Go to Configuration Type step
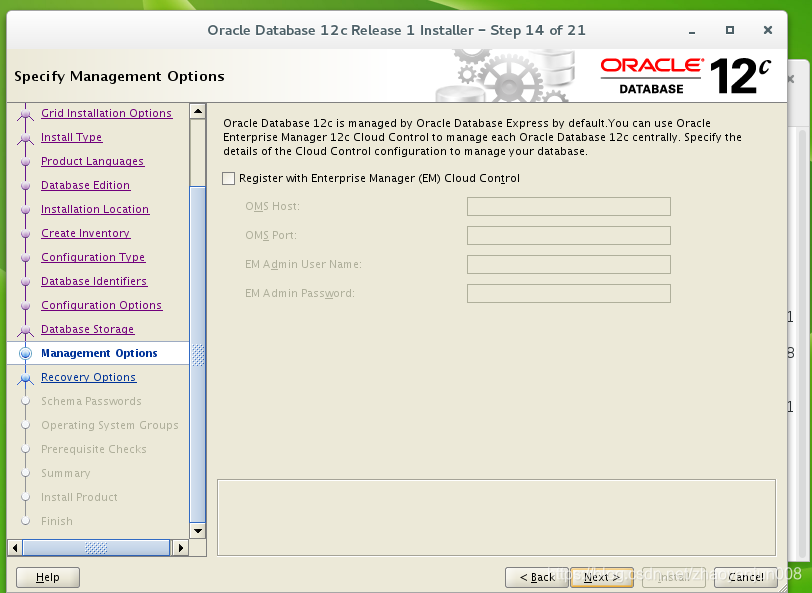The height and width of the screenshot is (593, 812). [x=93, y=257]
